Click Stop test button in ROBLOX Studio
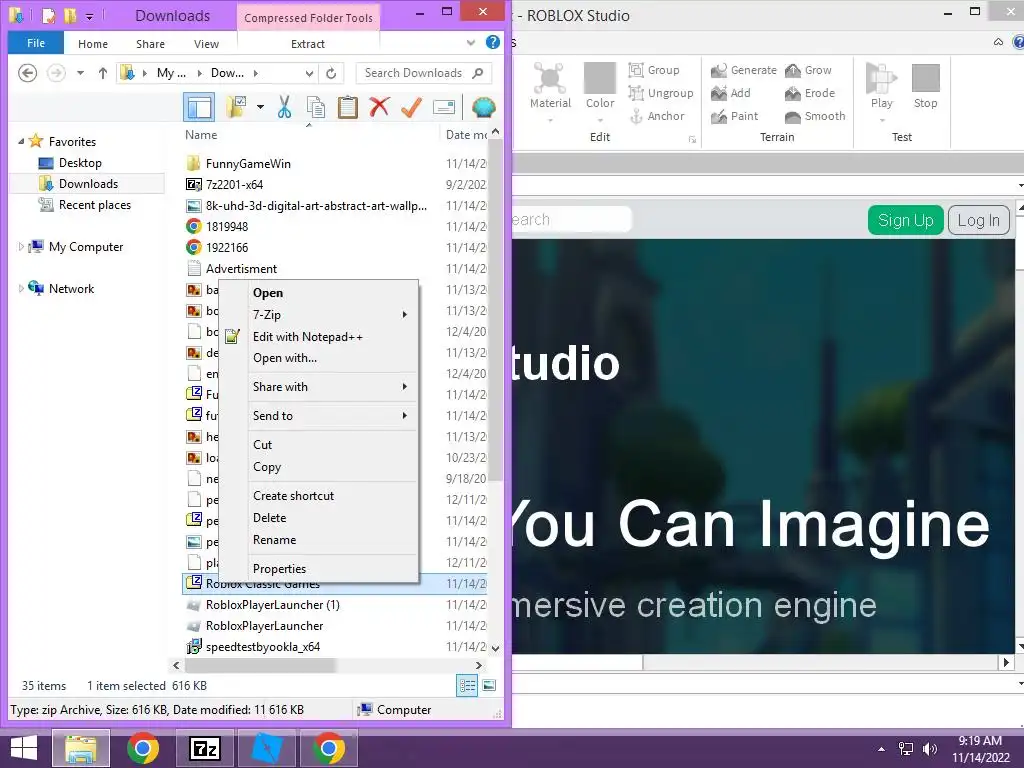 pyautogui.click(x=925, y=85)
